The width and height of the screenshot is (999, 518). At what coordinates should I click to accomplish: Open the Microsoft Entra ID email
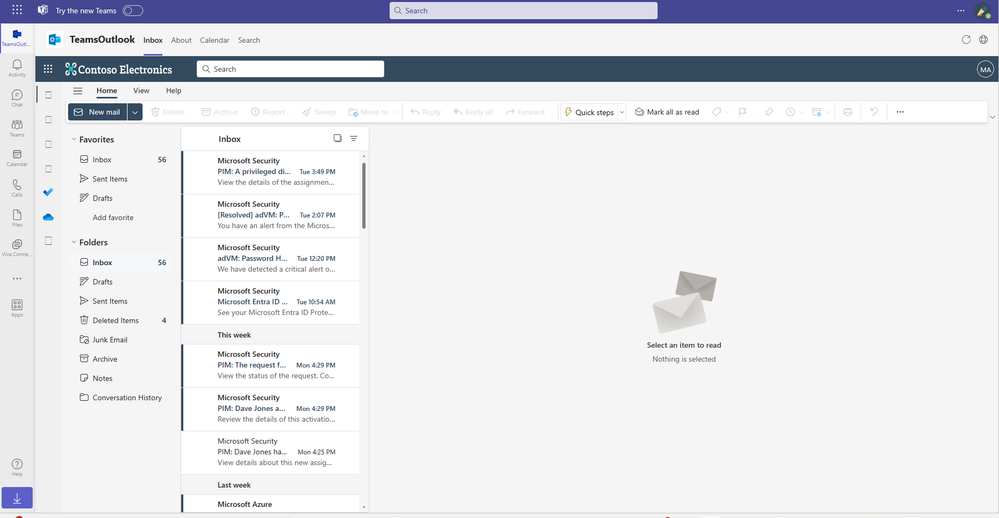271,302
